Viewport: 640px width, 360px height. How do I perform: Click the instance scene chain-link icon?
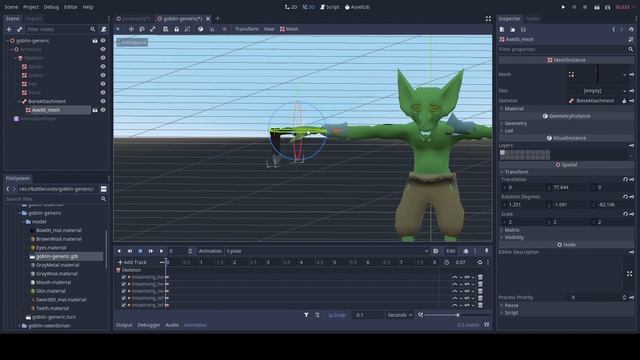(x=19, y=29)
